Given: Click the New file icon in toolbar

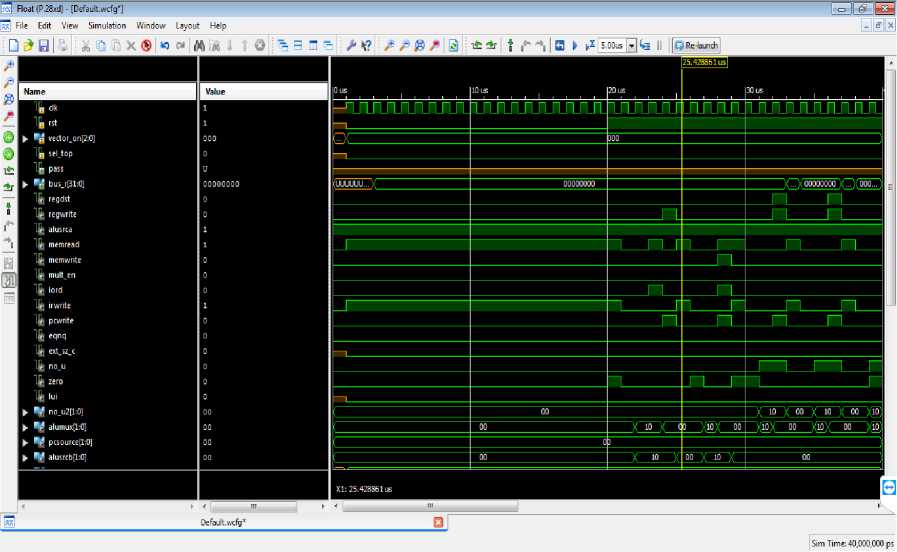Looking at the screenshot, I should pos(13,46).
